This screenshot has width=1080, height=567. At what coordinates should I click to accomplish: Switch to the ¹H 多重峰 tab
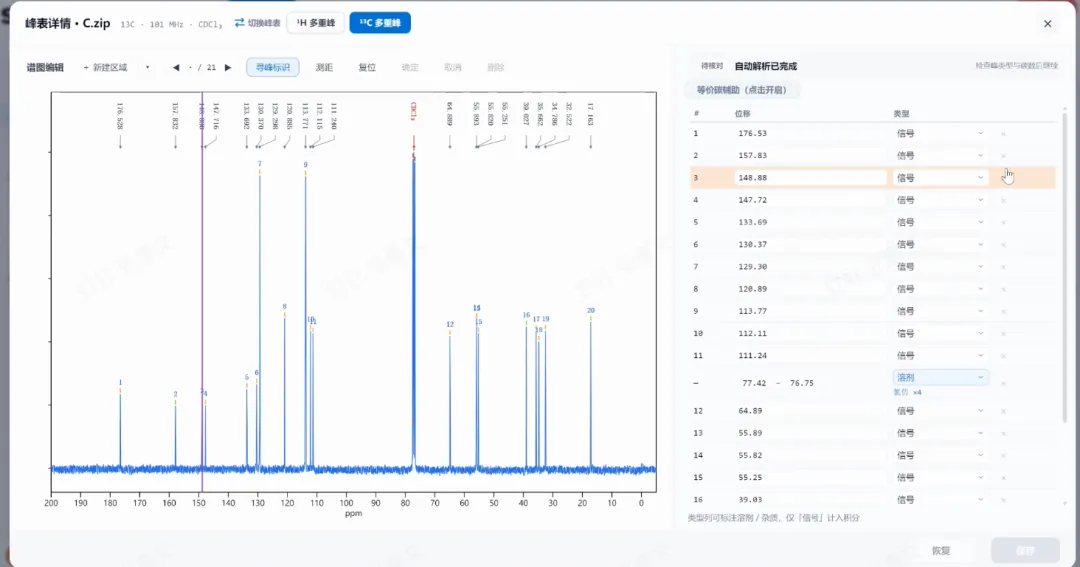point(315,23)
